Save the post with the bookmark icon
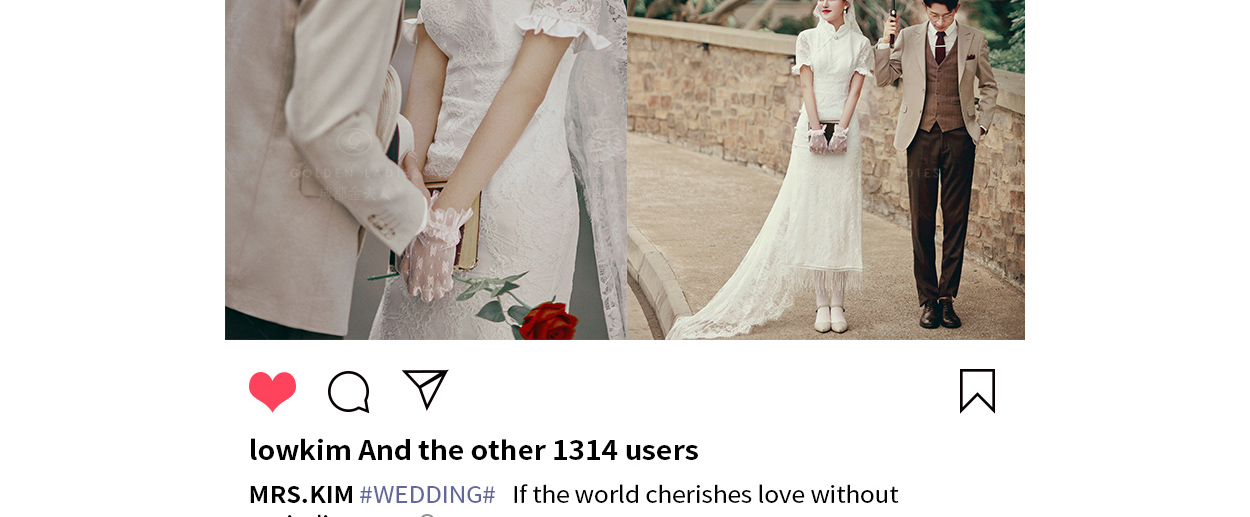The width and height of the screenshot is (1250, 517). (x=977, y=391)
